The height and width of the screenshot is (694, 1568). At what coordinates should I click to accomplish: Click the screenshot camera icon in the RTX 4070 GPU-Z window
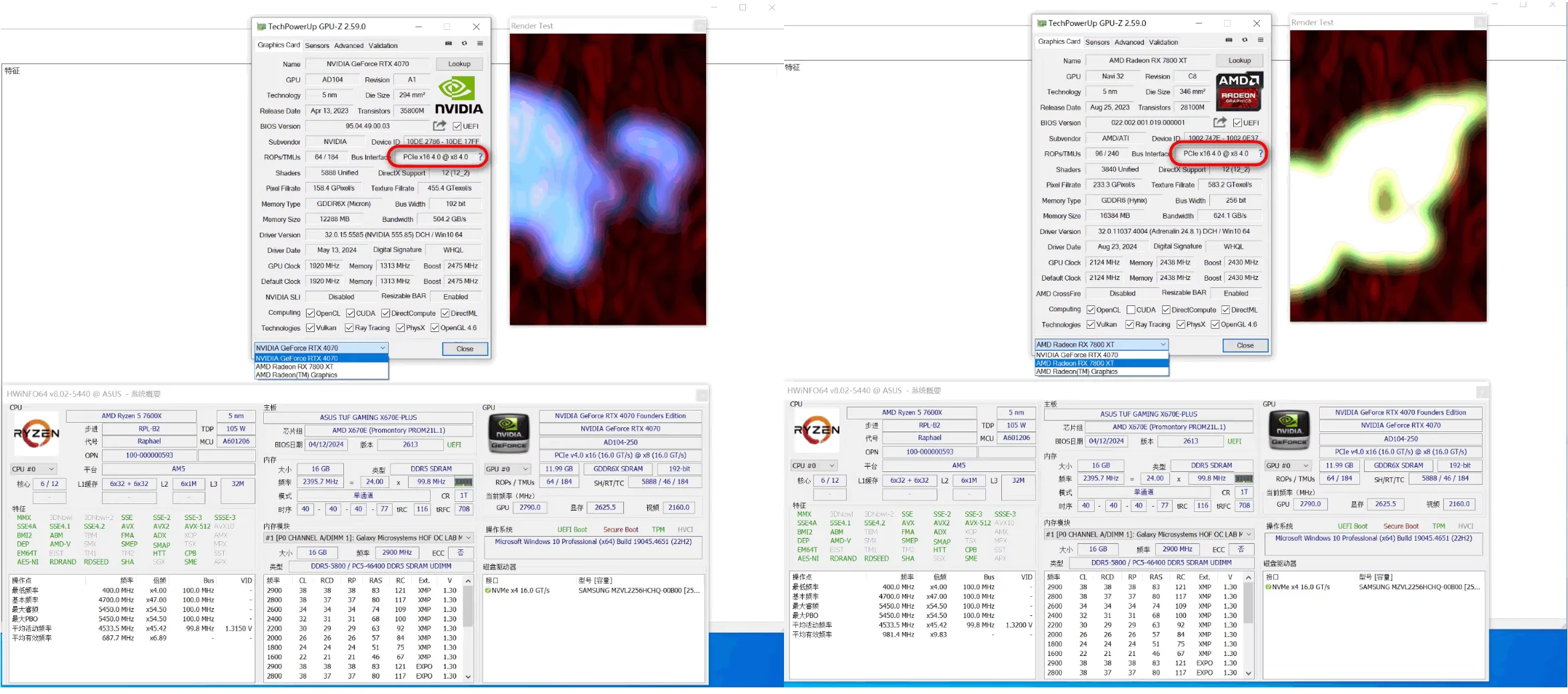(448, 43)
